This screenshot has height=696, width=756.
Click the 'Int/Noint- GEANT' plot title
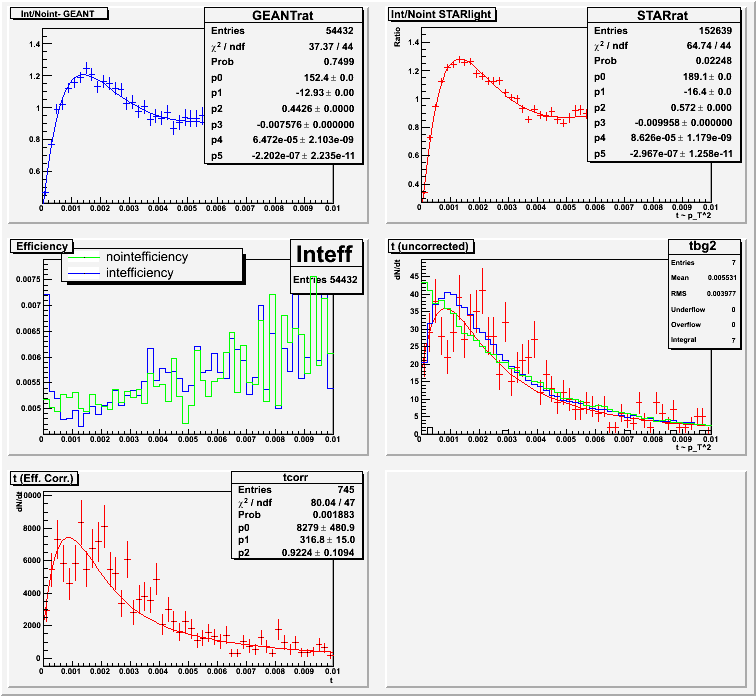(52, 14)
